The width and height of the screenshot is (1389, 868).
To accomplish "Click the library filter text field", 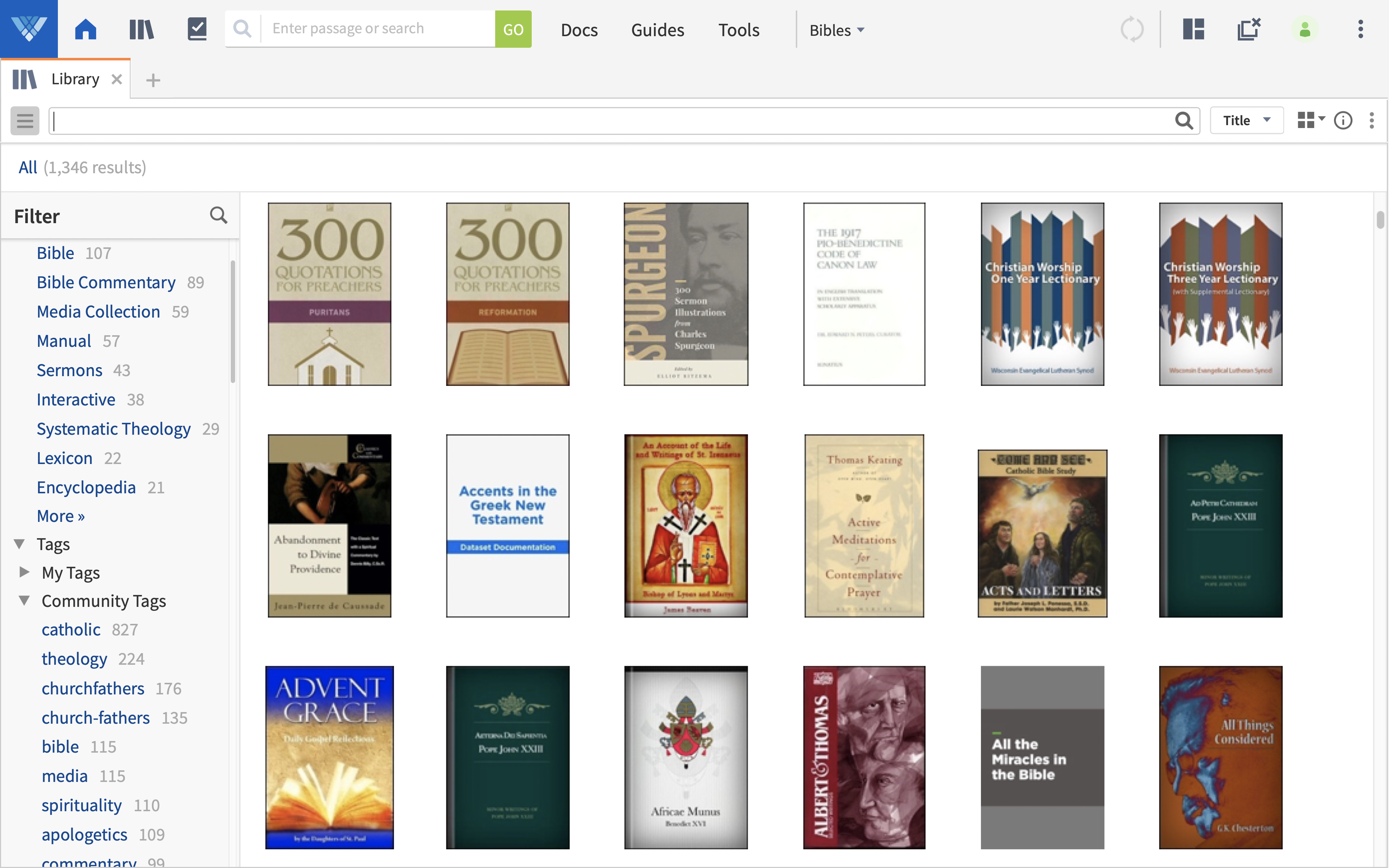I will click(611, 120).
